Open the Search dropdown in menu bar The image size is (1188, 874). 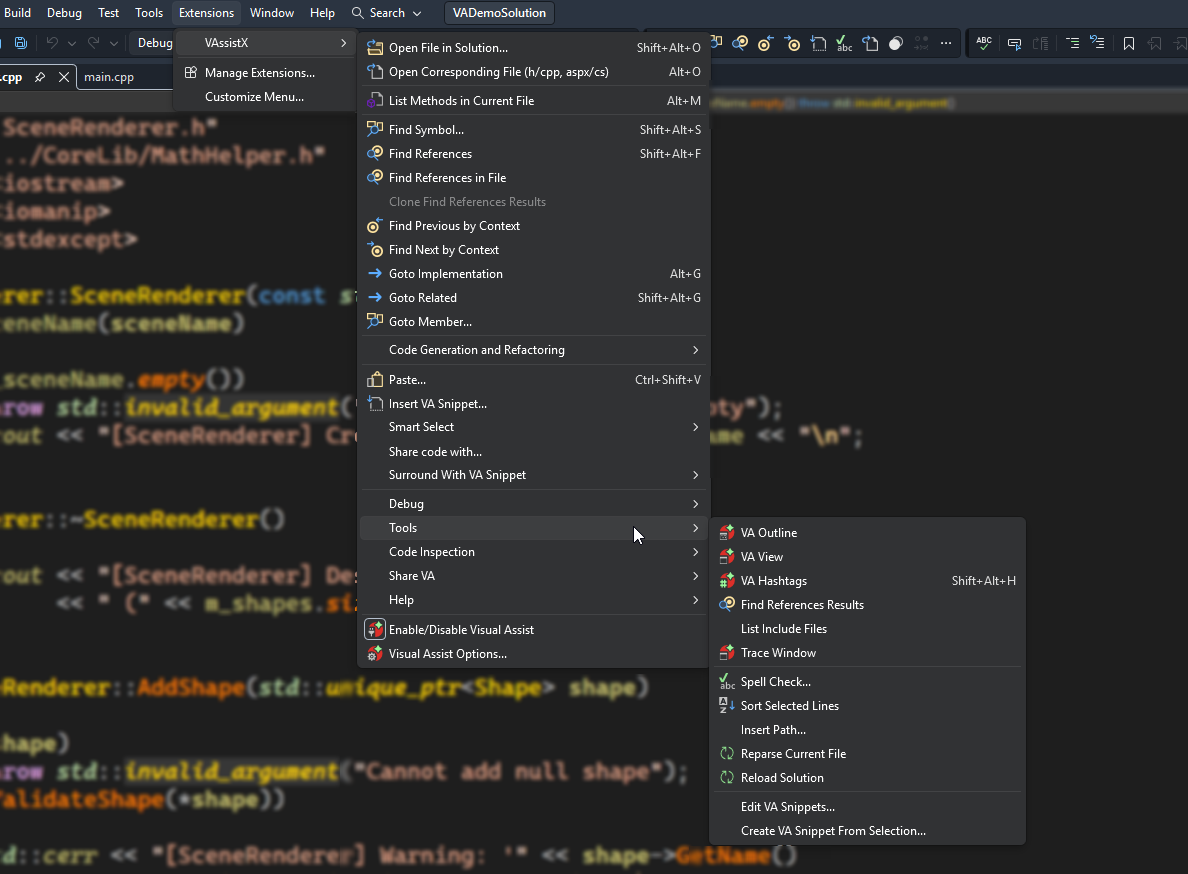[x=386, y=13]
